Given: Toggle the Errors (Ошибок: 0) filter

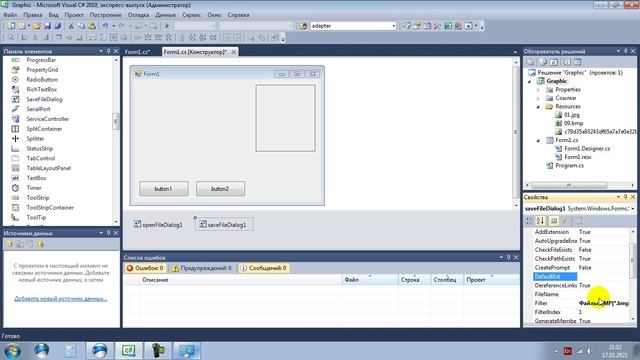Looking at the screenshot, I should pos(145,268).
